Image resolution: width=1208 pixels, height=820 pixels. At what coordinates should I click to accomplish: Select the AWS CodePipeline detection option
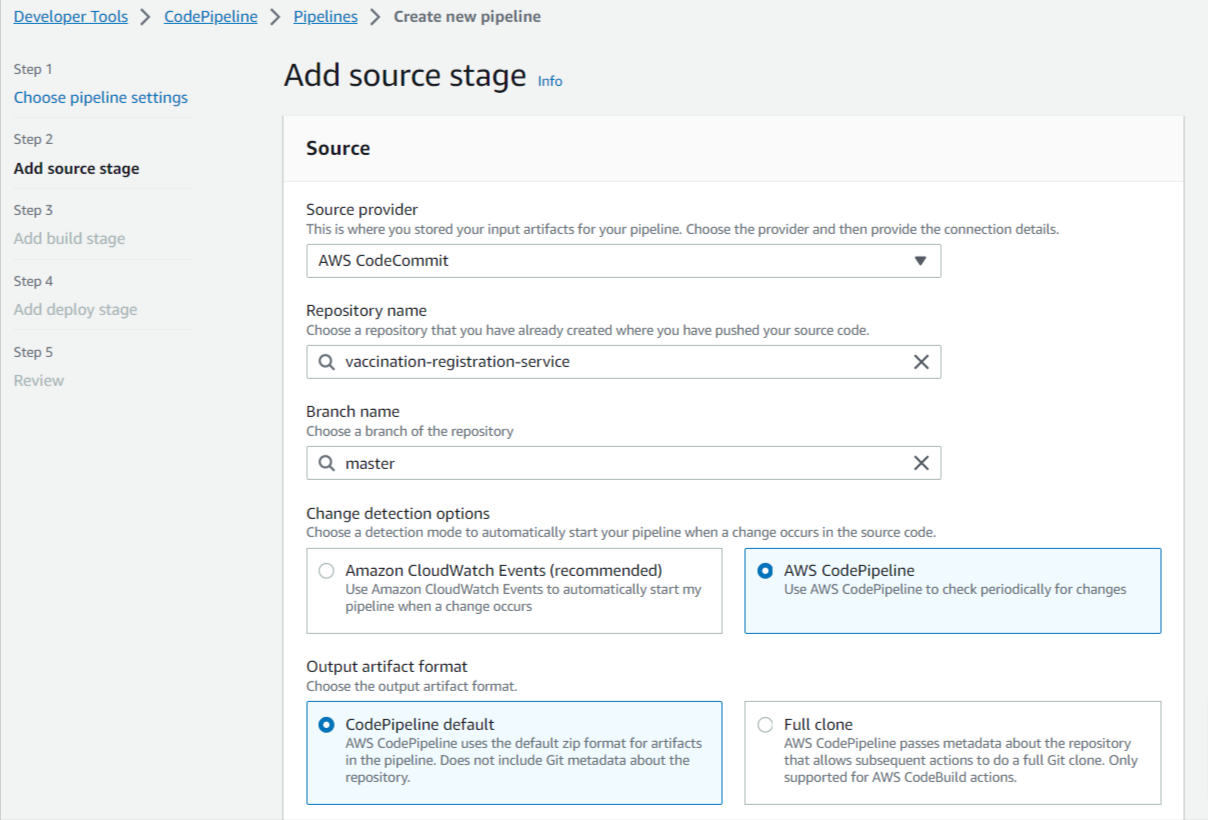coord(765,571)
